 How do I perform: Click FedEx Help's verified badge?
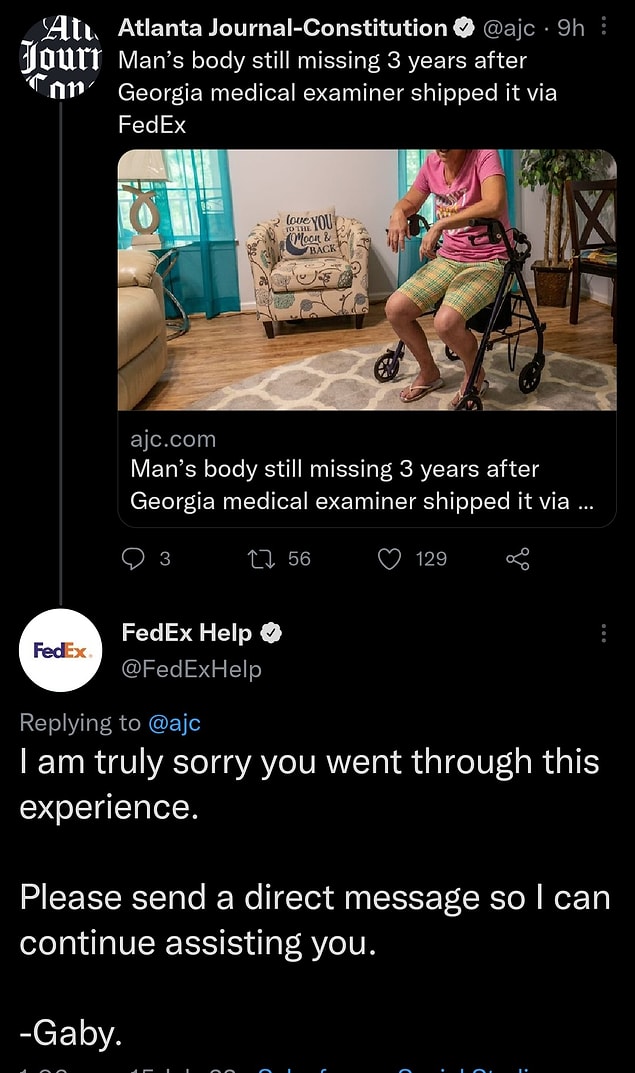271,633
